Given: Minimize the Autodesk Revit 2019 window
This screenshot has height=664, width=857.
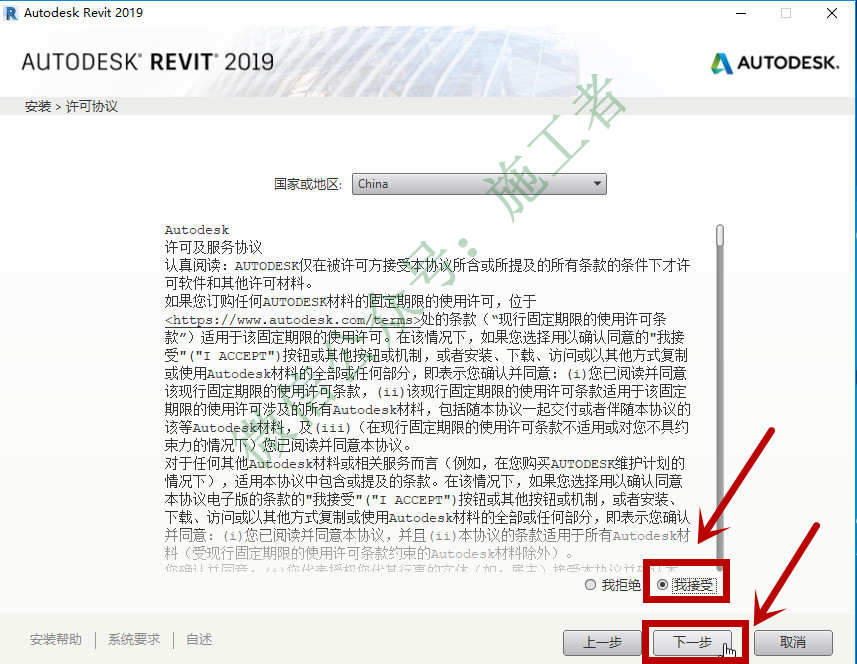Looking at the screenshot, I should pyautogui.click(x=741, y=13).
